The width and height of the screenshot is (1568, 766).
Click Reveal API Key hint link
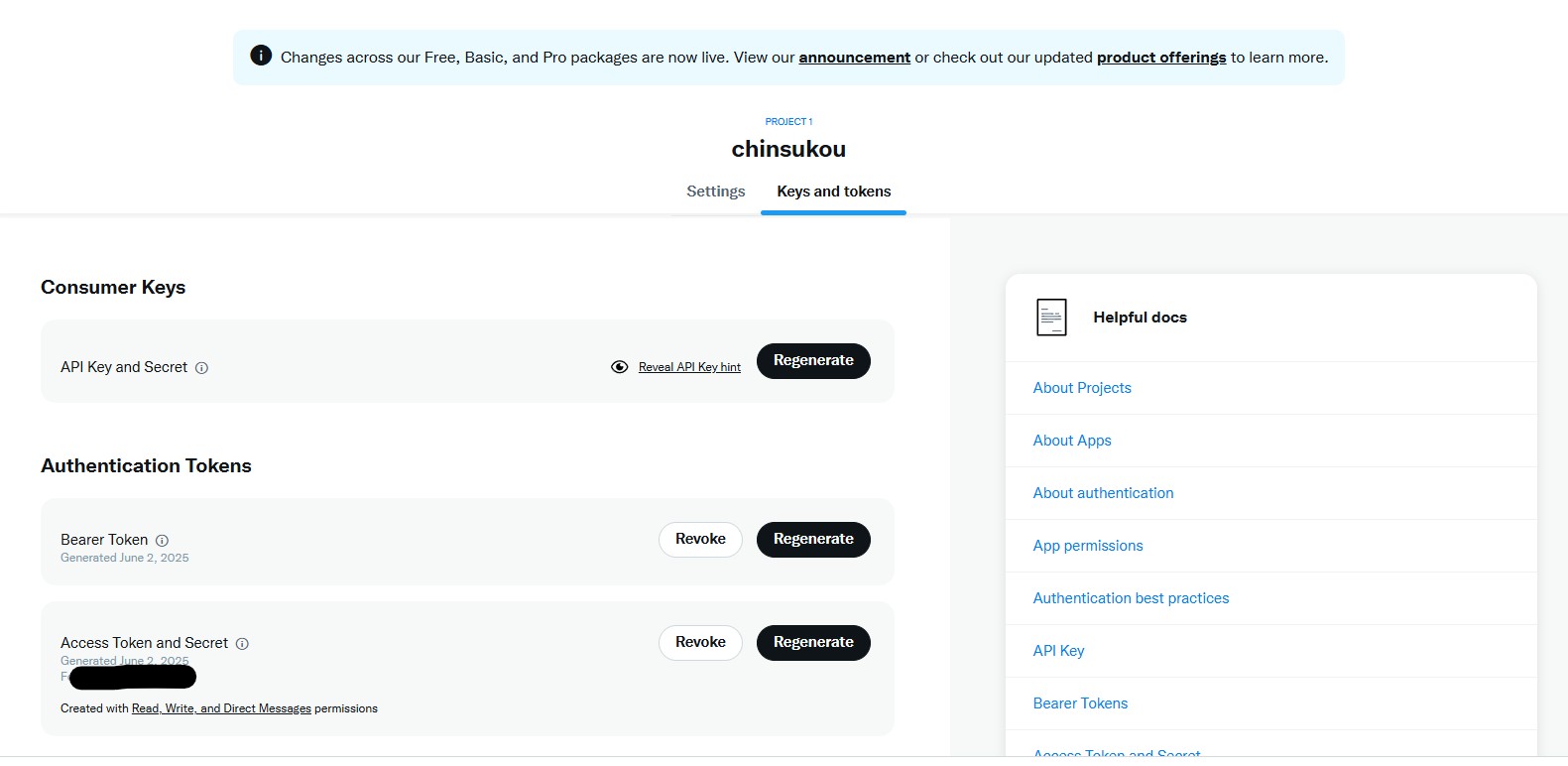pyautogui.click(x=689, y=367)
